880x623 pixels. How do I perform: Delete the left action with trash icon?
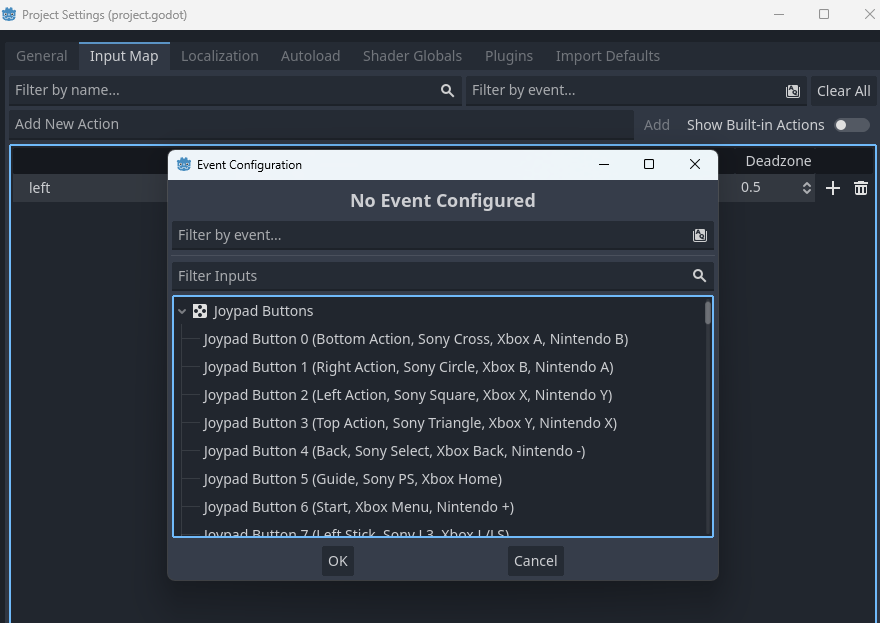(x=861, y=188)
